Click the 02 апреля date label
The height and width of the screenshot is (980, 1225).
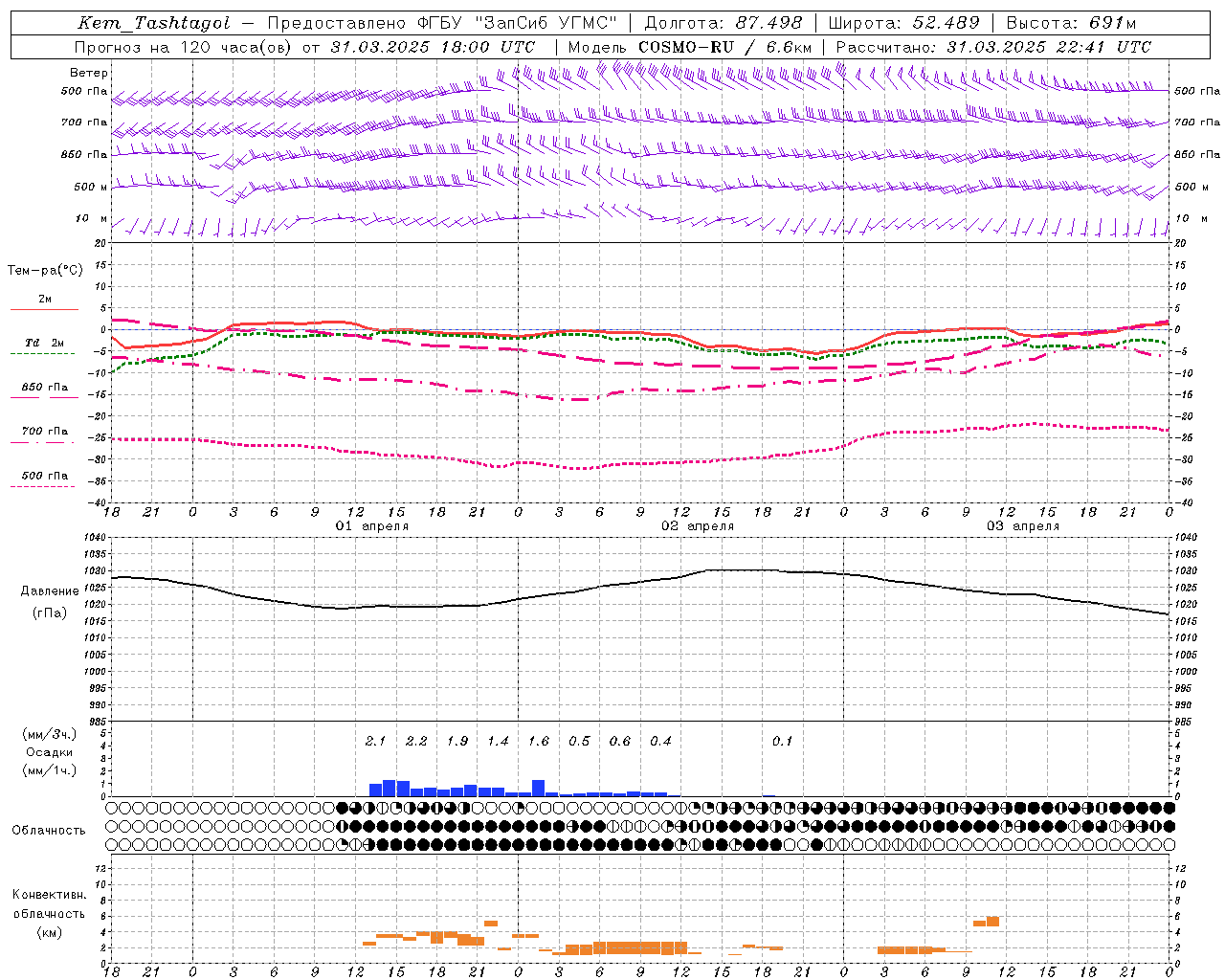(698, 526)
